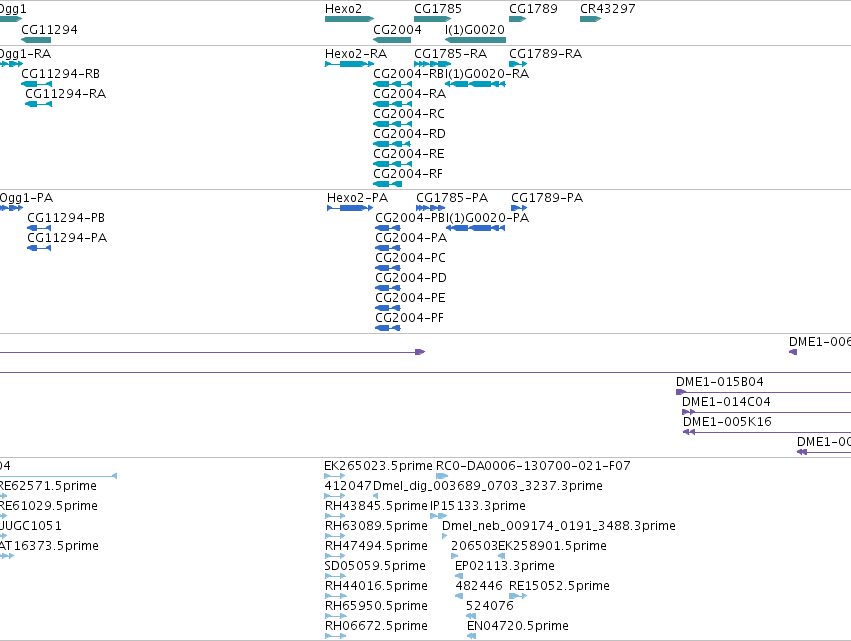The height and width of the screenshot is (641, 851).
Task: Select the Hexo2-PA protein label
Action: pyautogui.click(x=358, y=198)
